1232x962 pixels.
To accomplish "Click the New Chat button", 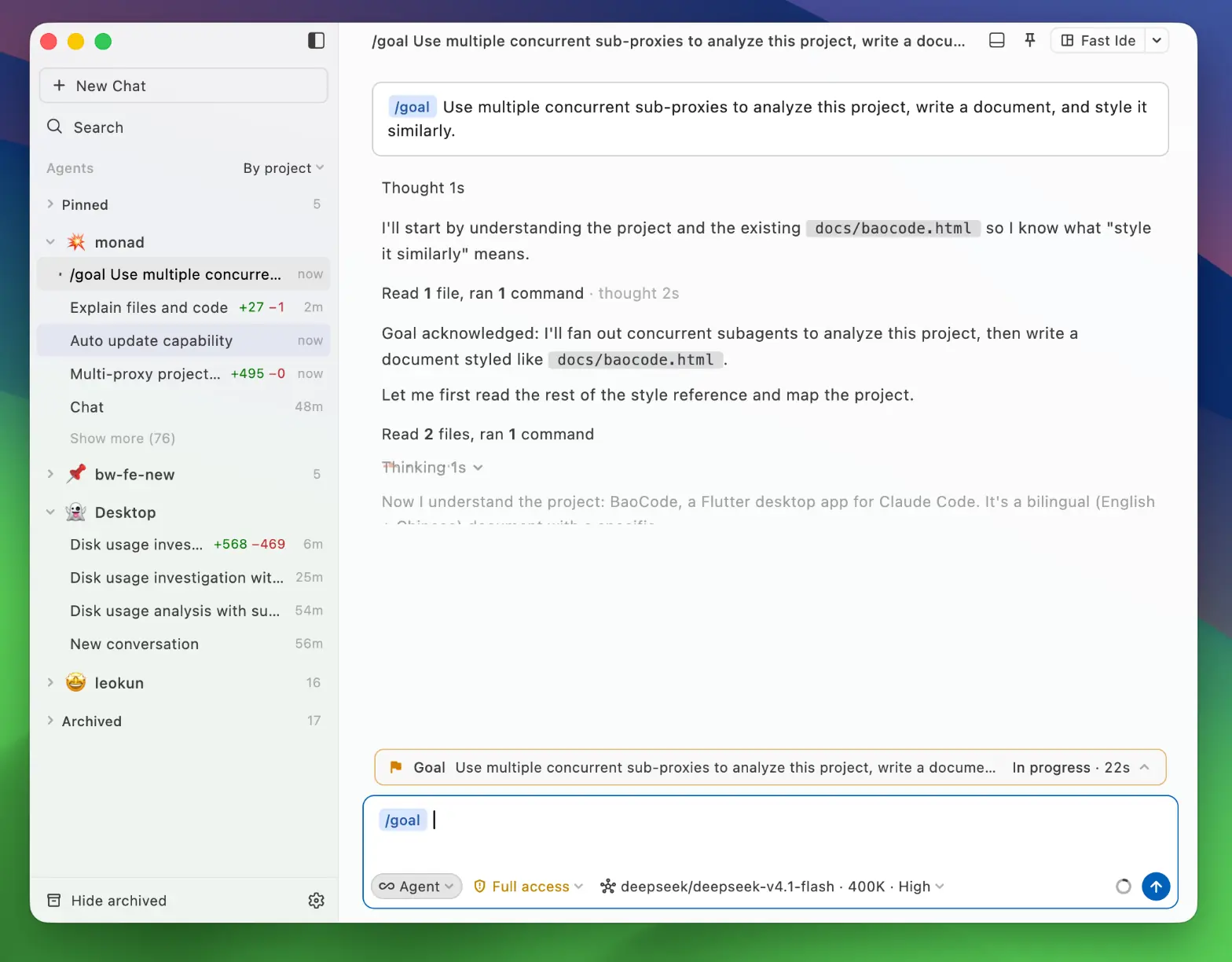I will click(184, 85).
